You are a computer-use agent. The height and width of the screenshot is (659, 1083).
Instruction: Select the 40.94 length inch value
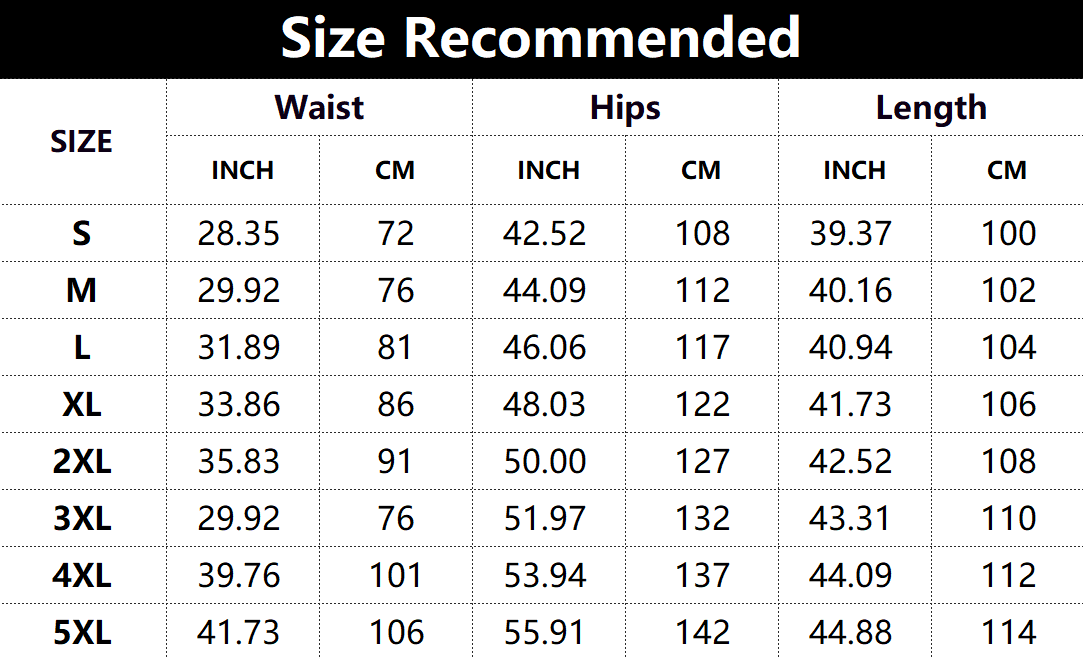pos(851,347)
